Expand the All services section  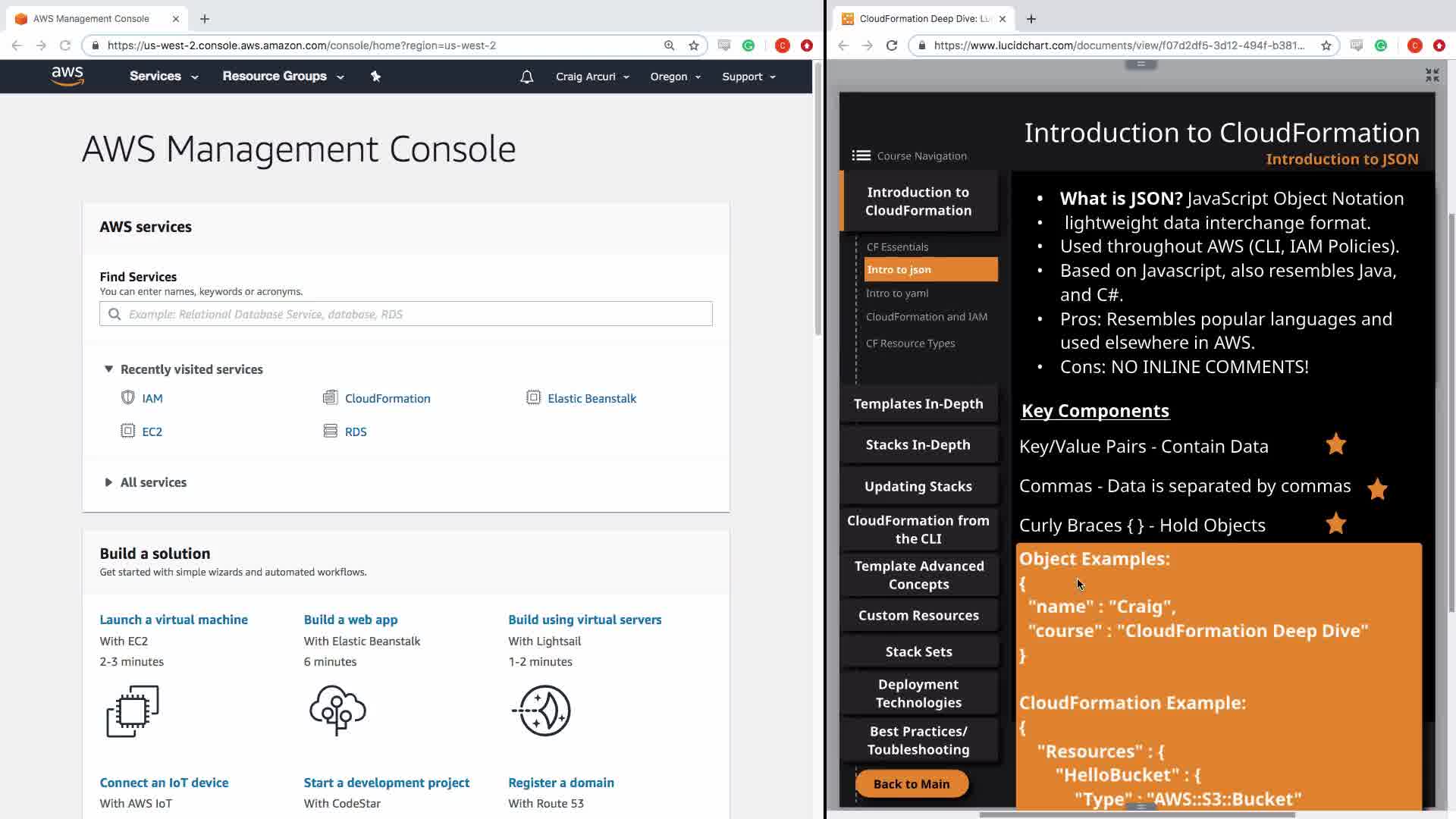tap(108, 482)
